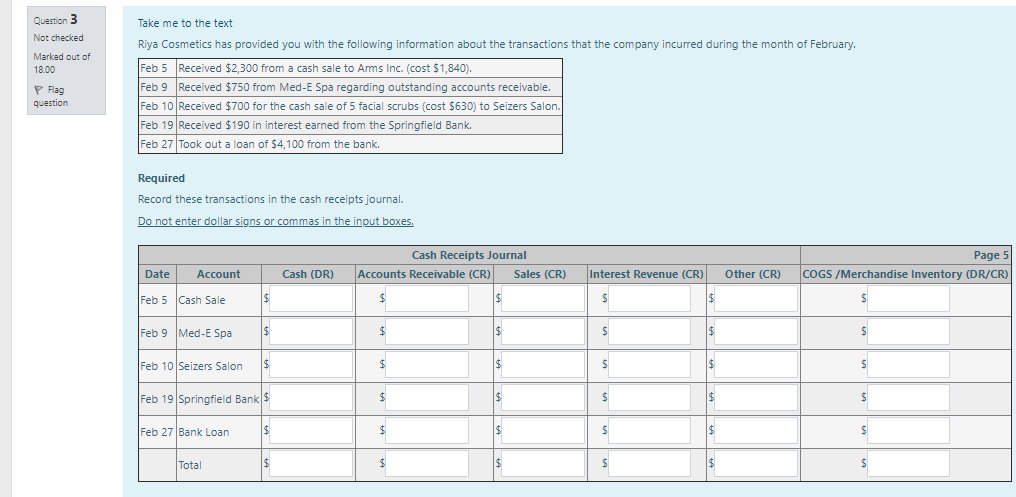Viewport: 1016px width, 497px height.
Task: Click Med-E Spa Cash (DR) input
Action: (311, 332)
